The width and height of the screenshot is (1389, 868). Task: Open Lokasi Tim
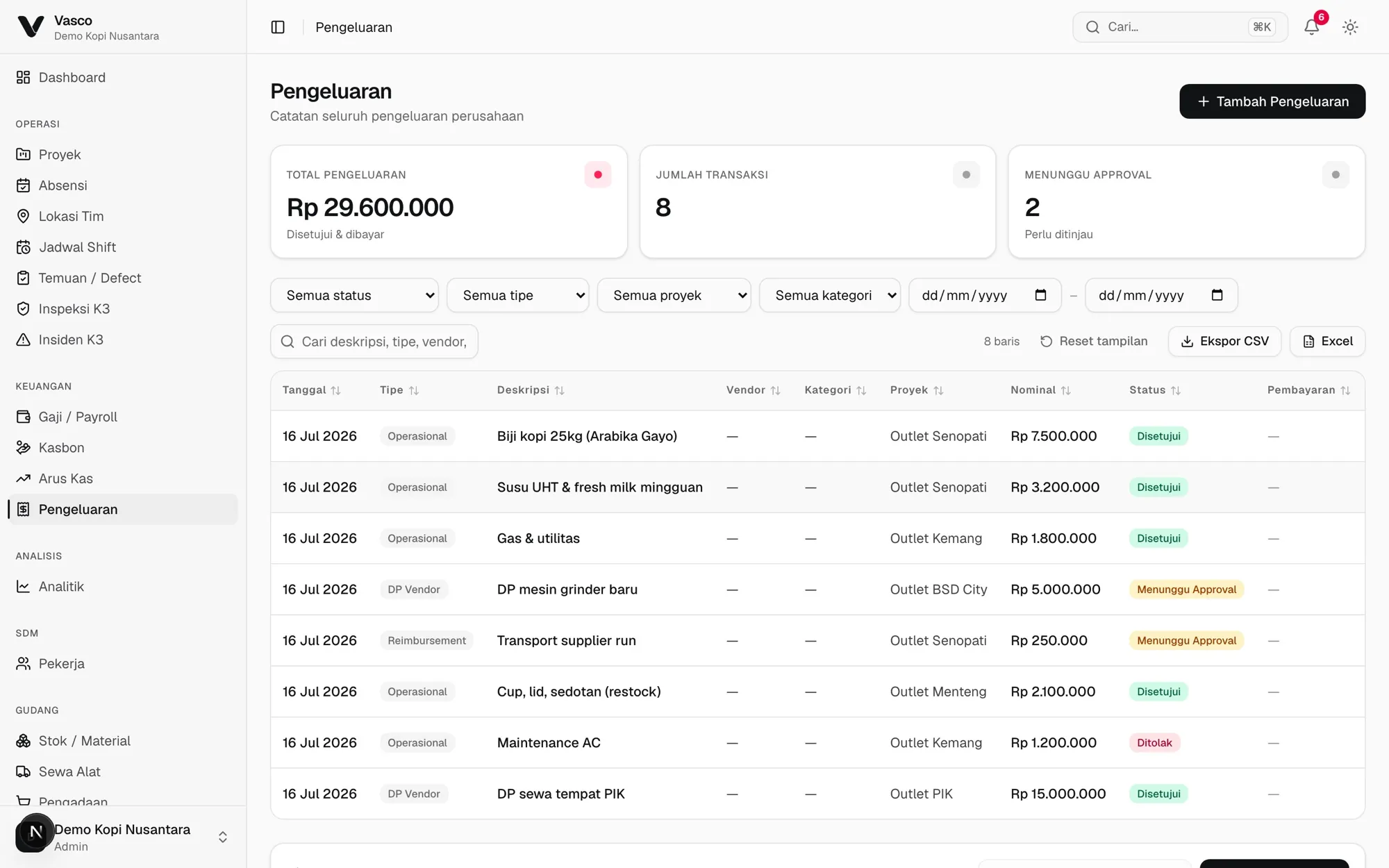click(123, 216)
